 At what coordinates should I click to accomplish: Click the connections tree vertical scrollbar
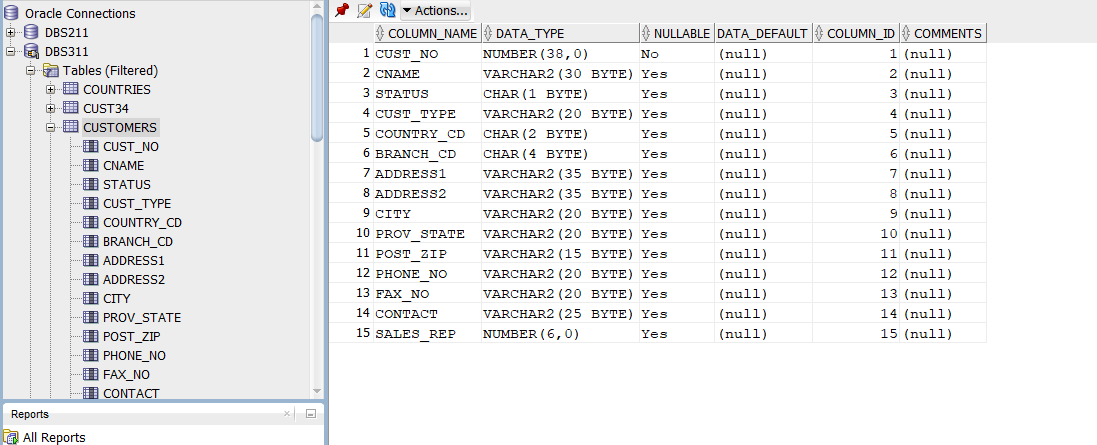tap(317, 77)
